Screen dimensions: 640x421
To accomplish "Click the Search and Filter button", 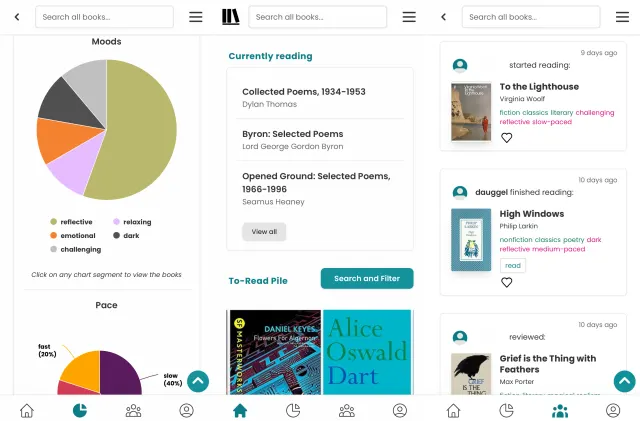I will pos(366,279).
